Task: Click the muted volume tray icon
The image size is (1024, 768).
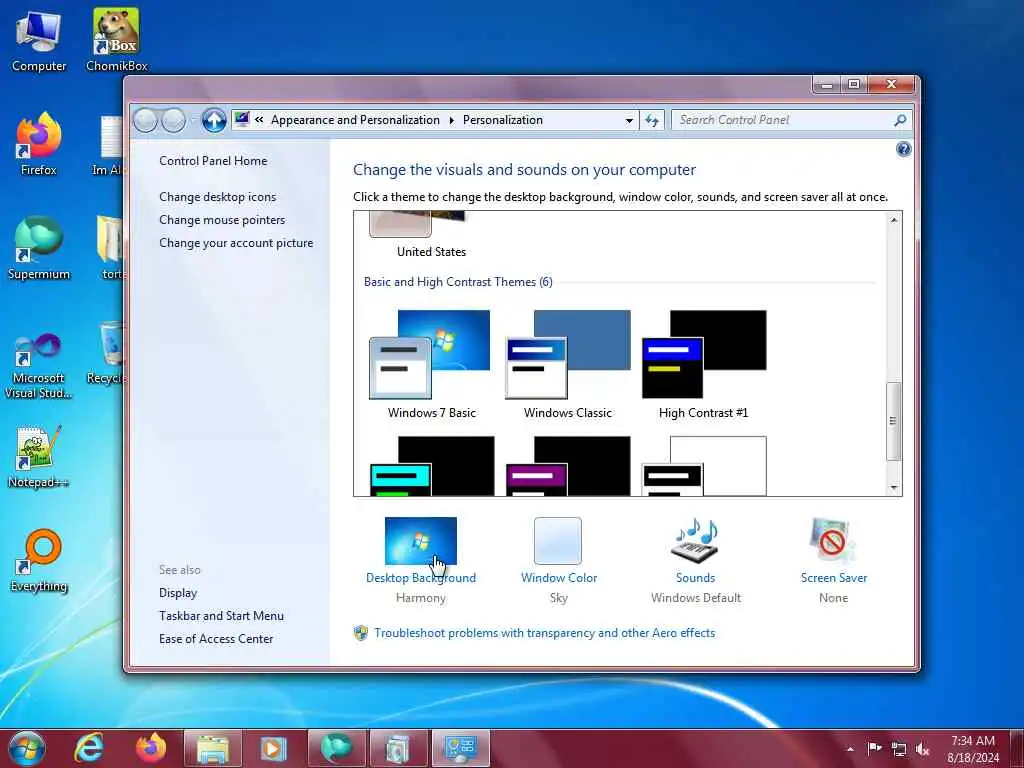Action: coord(923,749)
